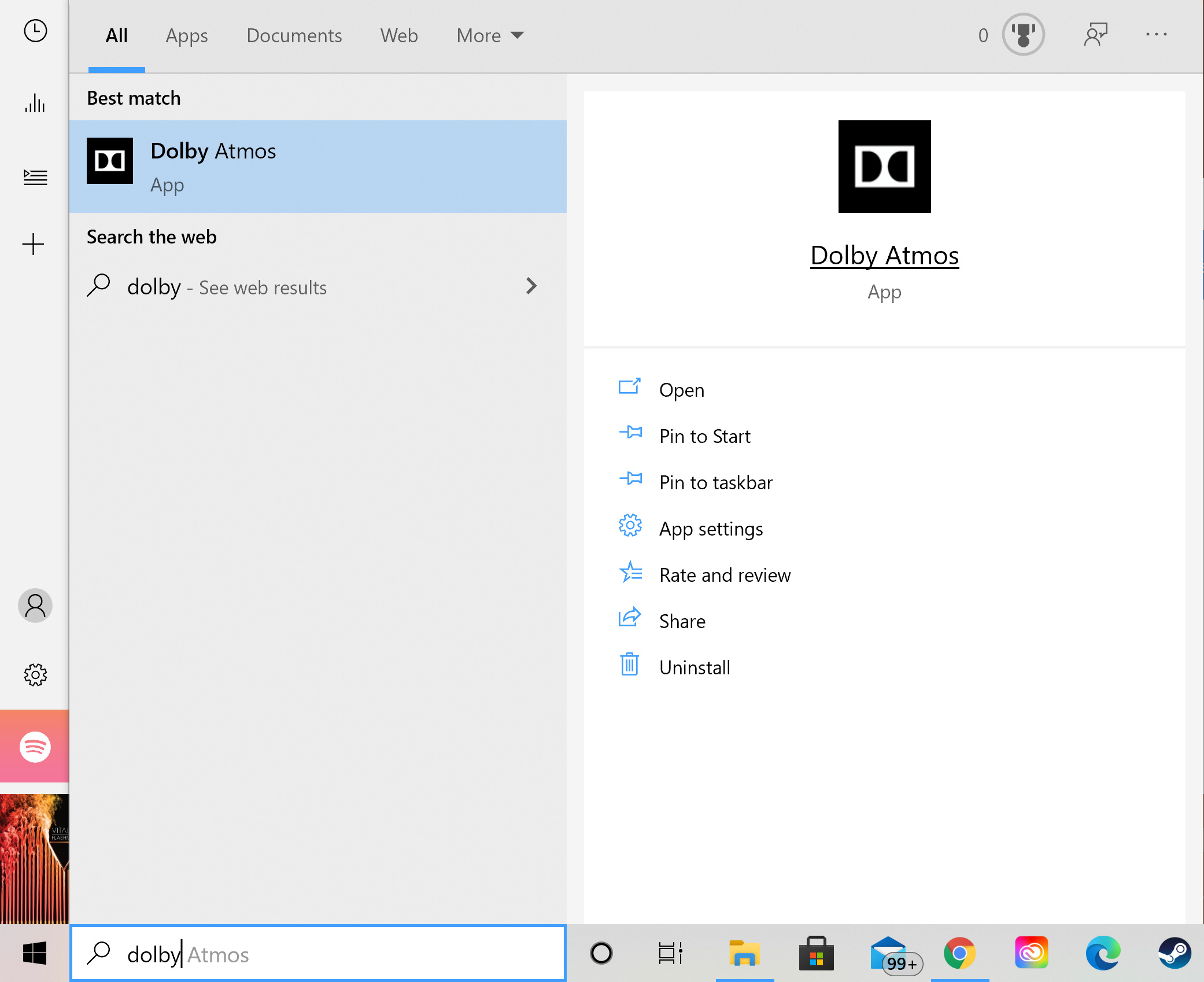Click the App settings gear icon
The width and height of the screenshot is (1204, 982).
pyautogui.click(x=630, y=526)
